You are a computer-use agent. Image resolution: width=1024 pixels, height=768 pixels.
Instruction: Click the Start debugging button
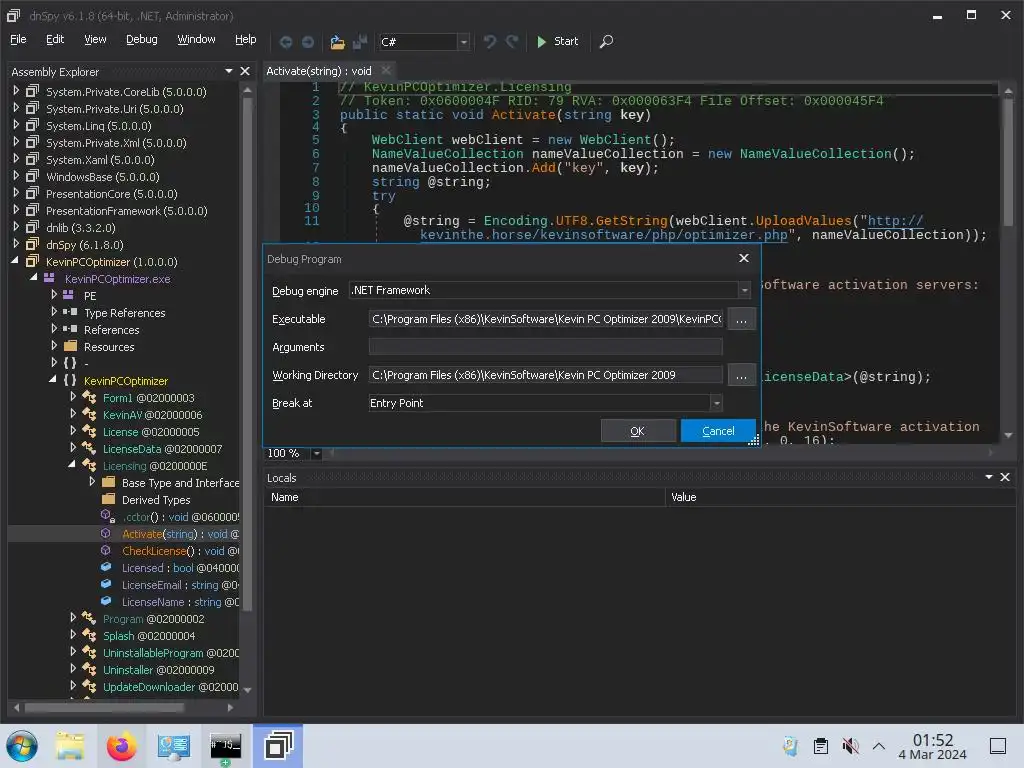558,42
